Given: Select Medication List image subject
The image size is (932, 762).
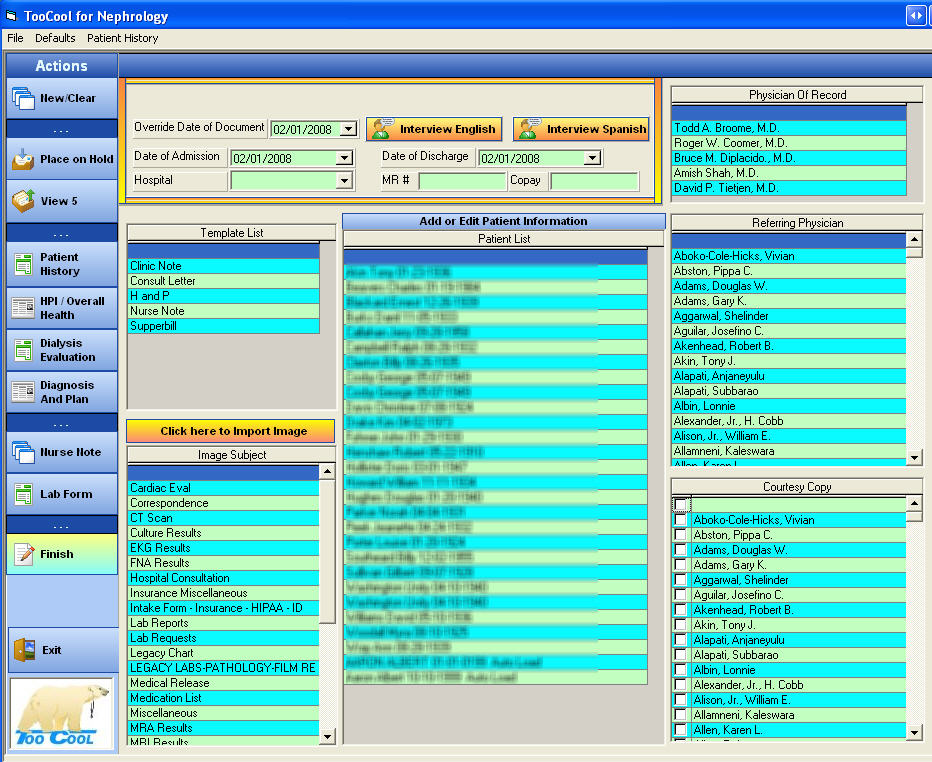Looking at the screenshot, I should tap(224, 698).
